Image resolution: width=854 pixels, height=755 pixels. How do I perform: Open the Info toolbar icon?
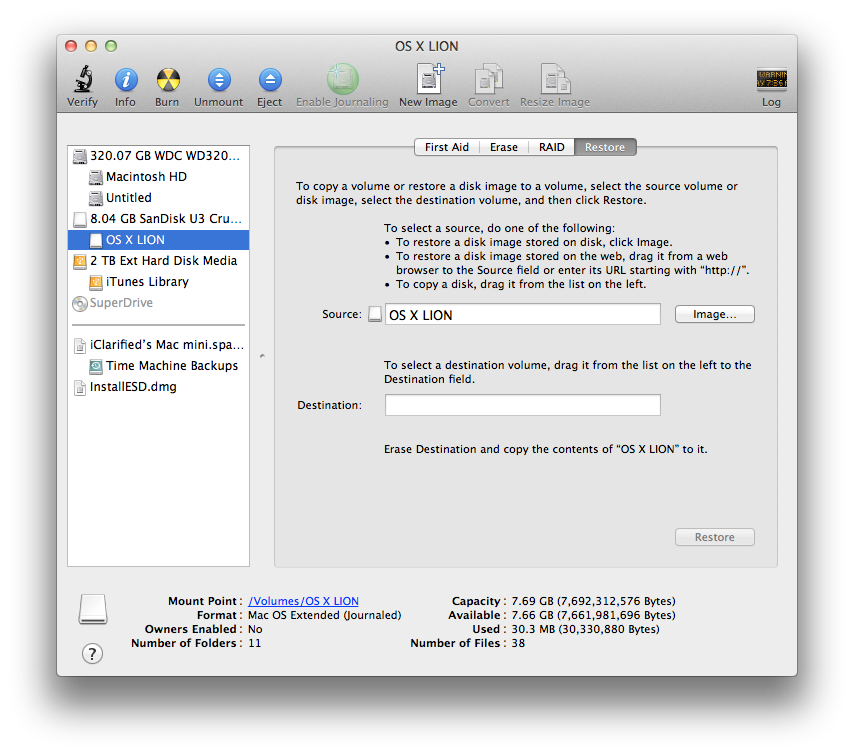tap(125, 80)
